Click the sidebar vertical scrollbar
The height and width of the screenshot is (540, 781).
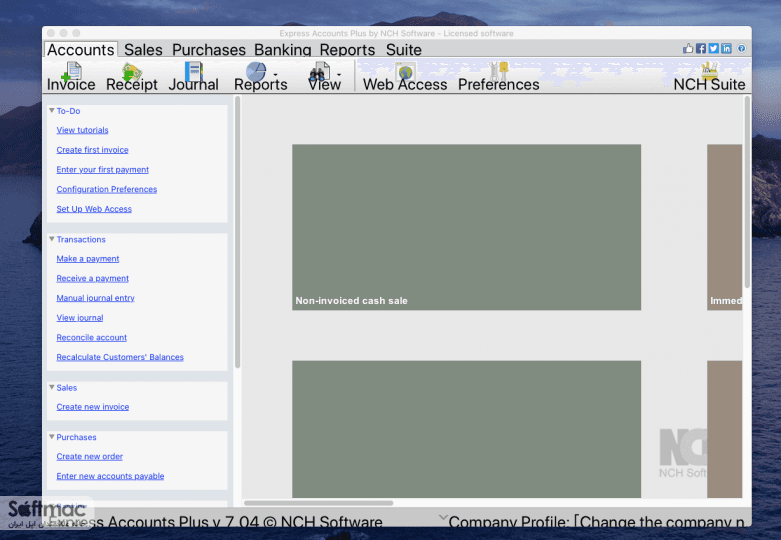click(238, 232)
